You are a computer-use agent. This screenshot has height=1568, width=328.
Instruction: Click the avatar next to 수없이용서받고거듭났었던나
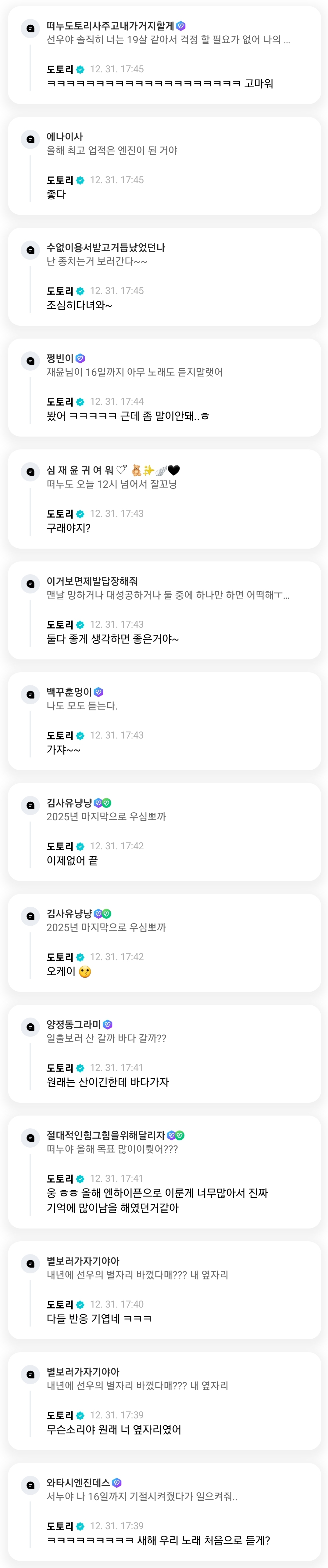(x=30, y=250)
